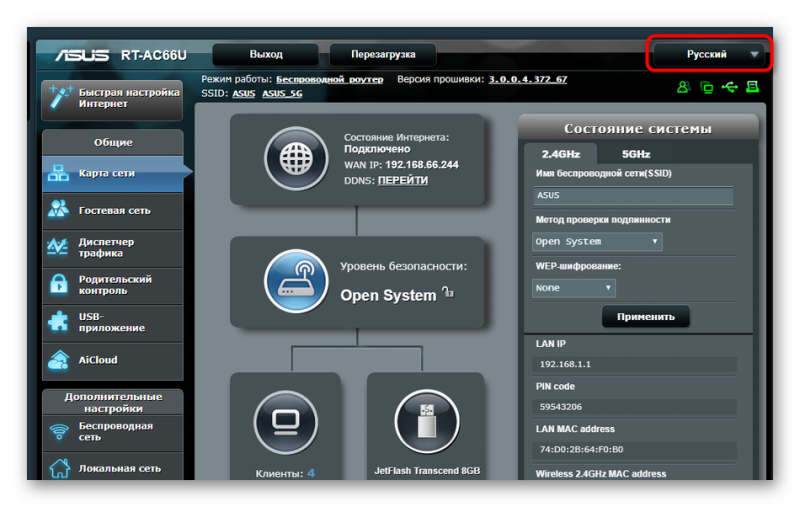Click the SSID input field containing ASUS

point(633,196)
